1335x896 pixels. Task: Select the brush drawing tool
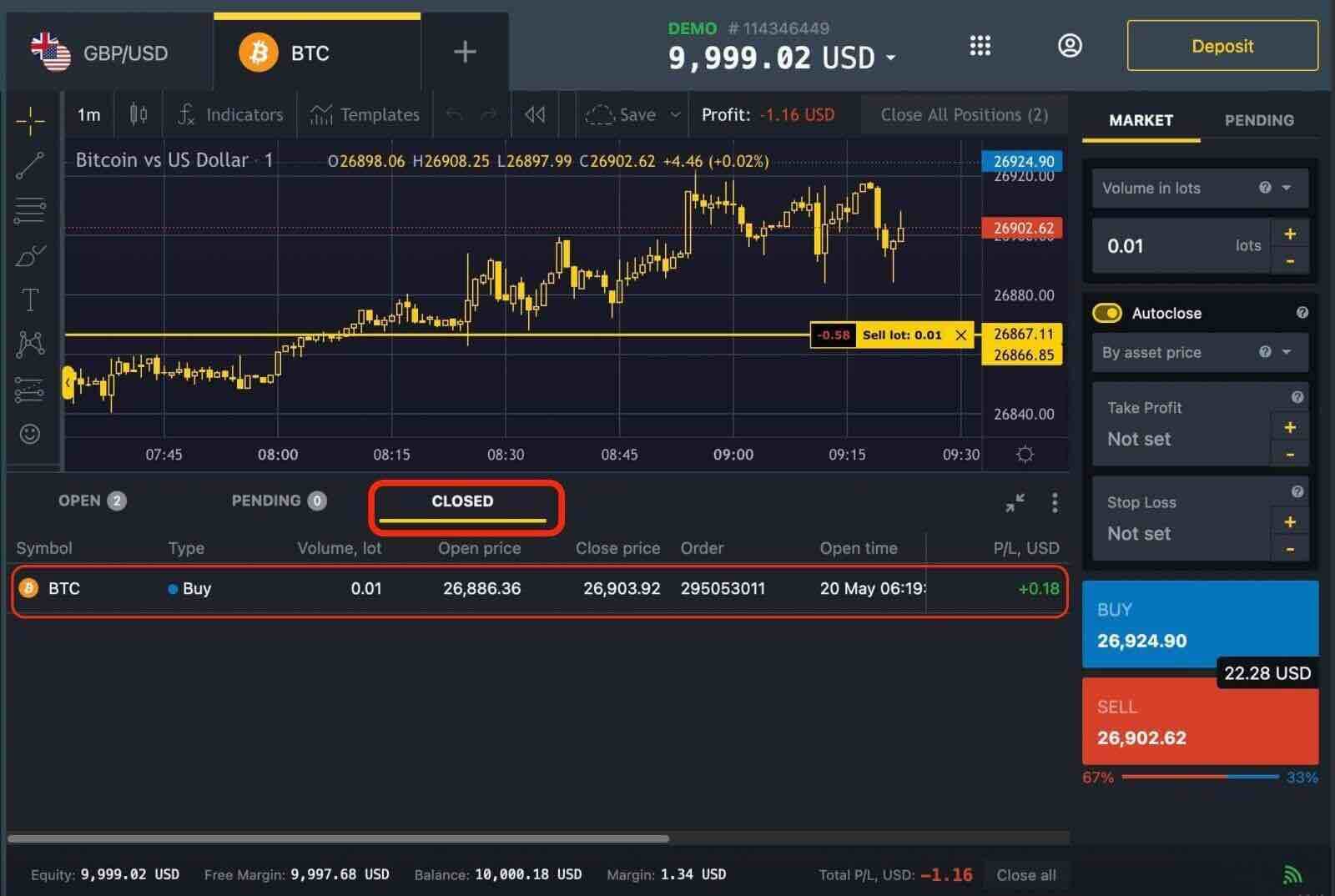(30, 255)
